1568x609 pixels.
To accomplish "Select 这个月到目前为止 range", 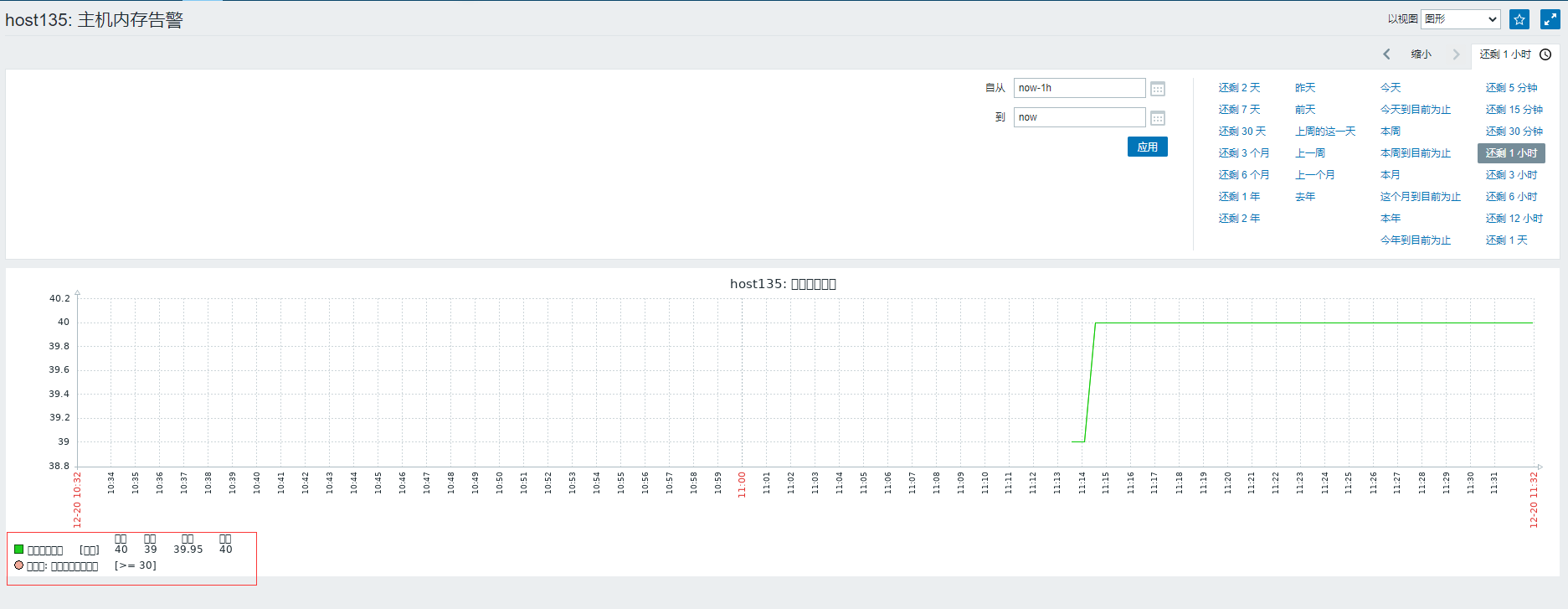I will pos(1421,197).
